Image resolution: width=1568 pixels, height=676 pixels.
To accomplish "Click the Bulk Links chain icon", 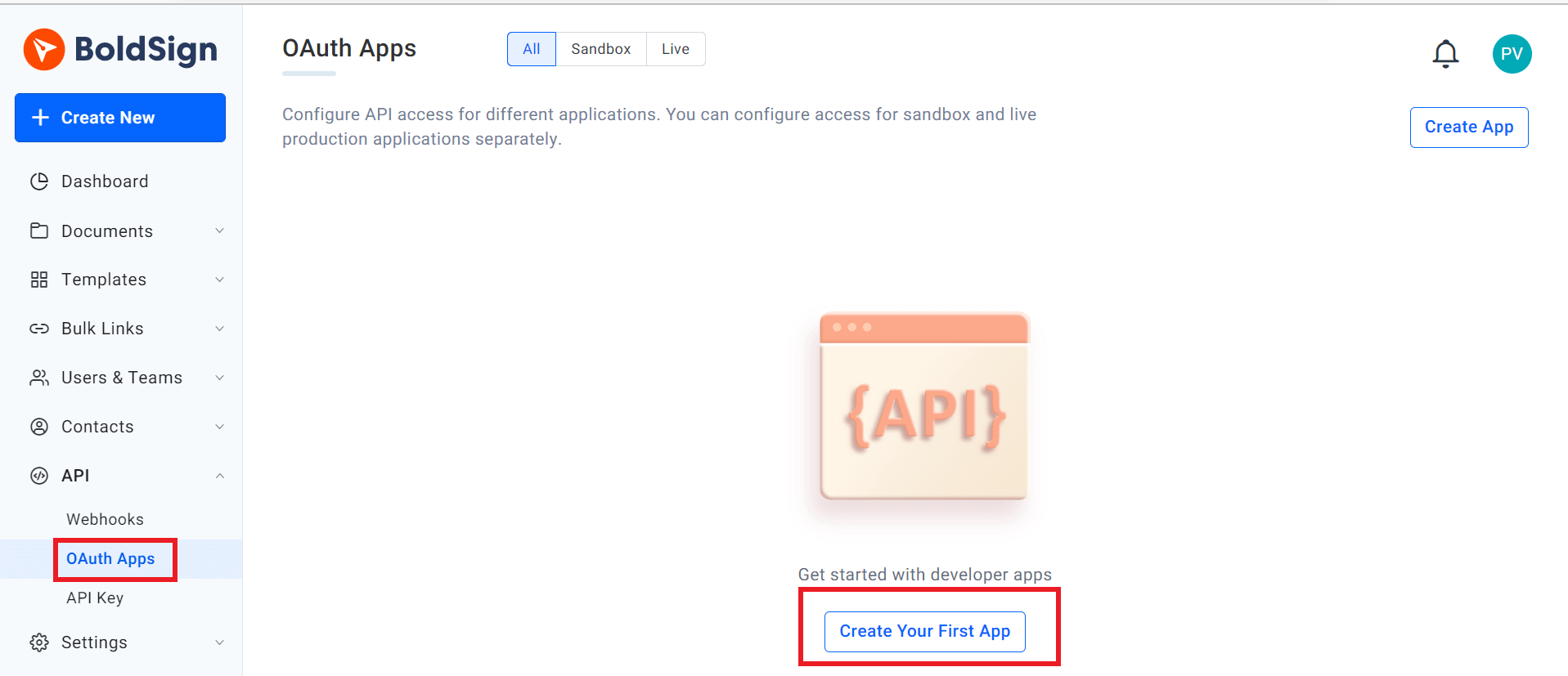I will pyautogui.click(x=40, y=328).
